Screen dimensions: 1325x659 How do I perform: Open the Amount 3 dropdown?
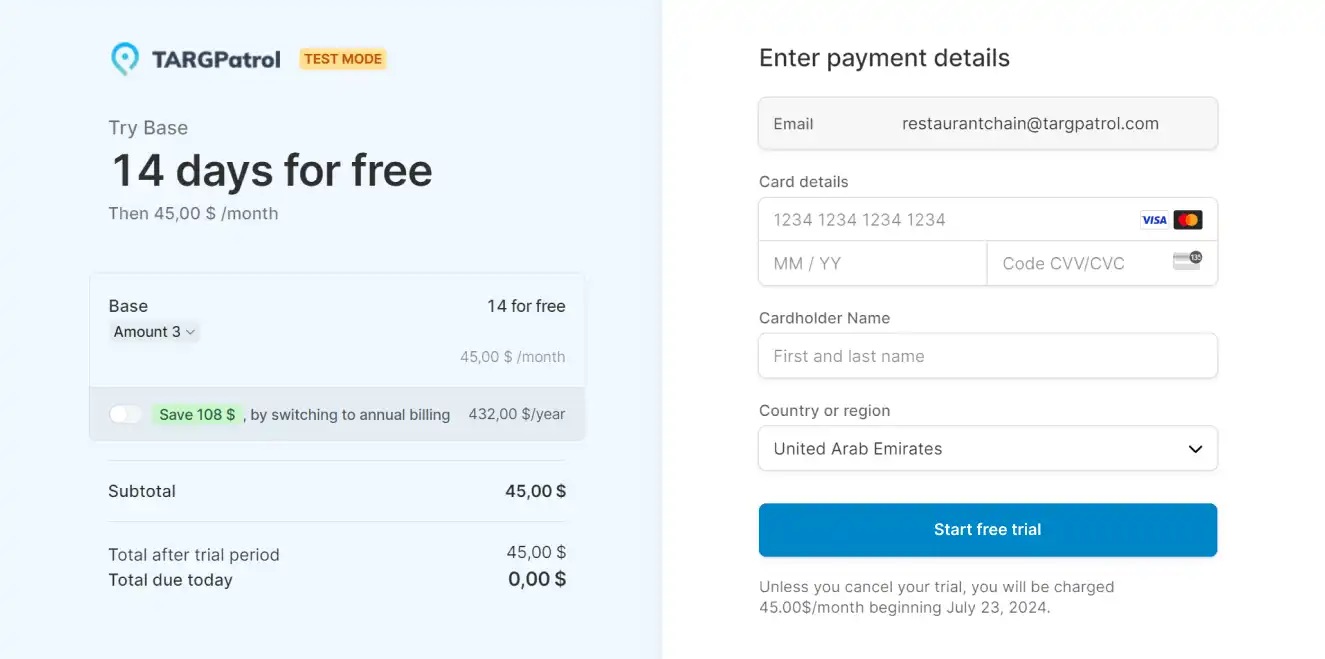click(x=155, y=331)
